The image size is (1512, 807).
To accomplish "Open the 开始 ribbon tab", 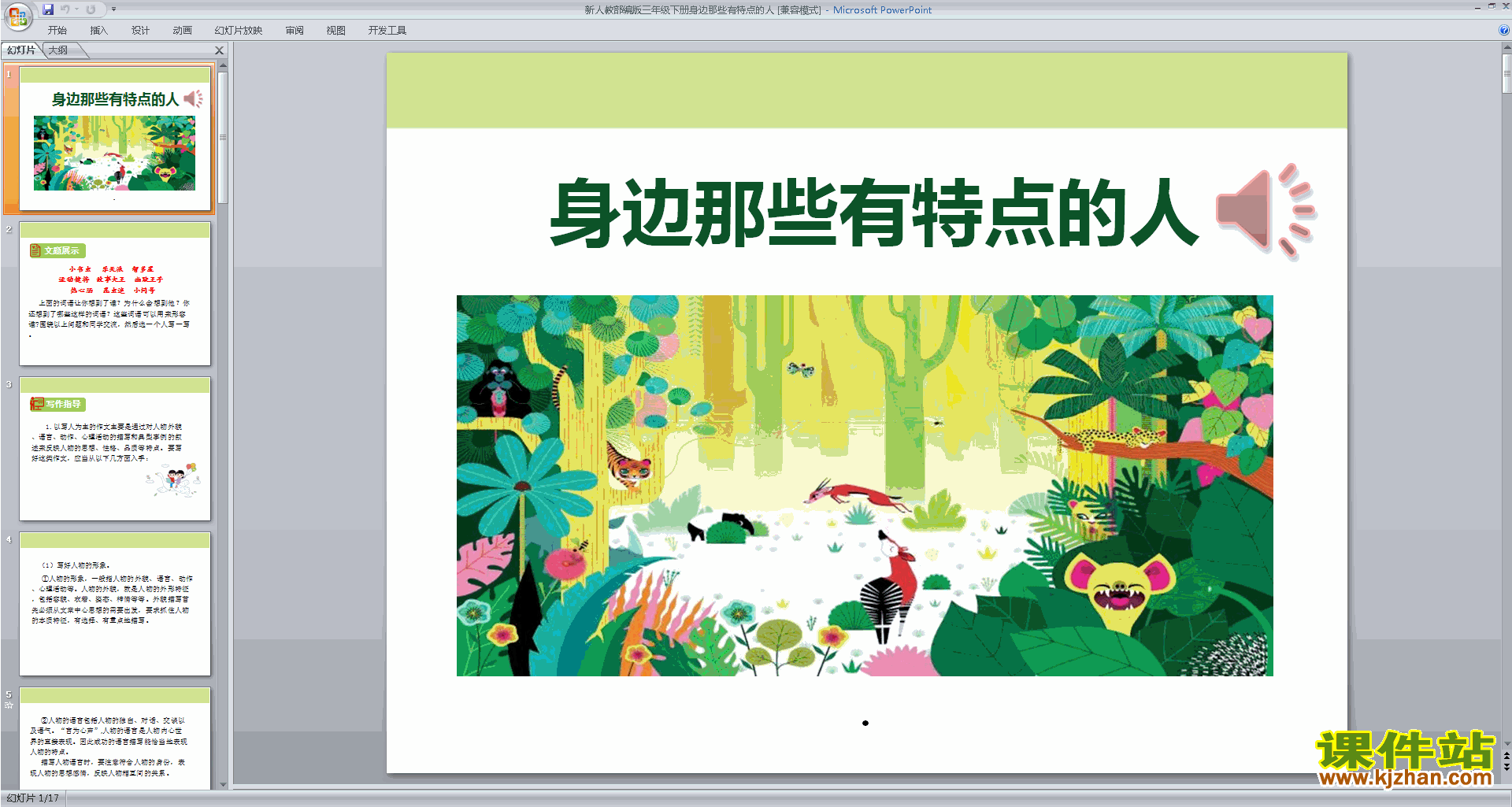I will click(57, 31).
